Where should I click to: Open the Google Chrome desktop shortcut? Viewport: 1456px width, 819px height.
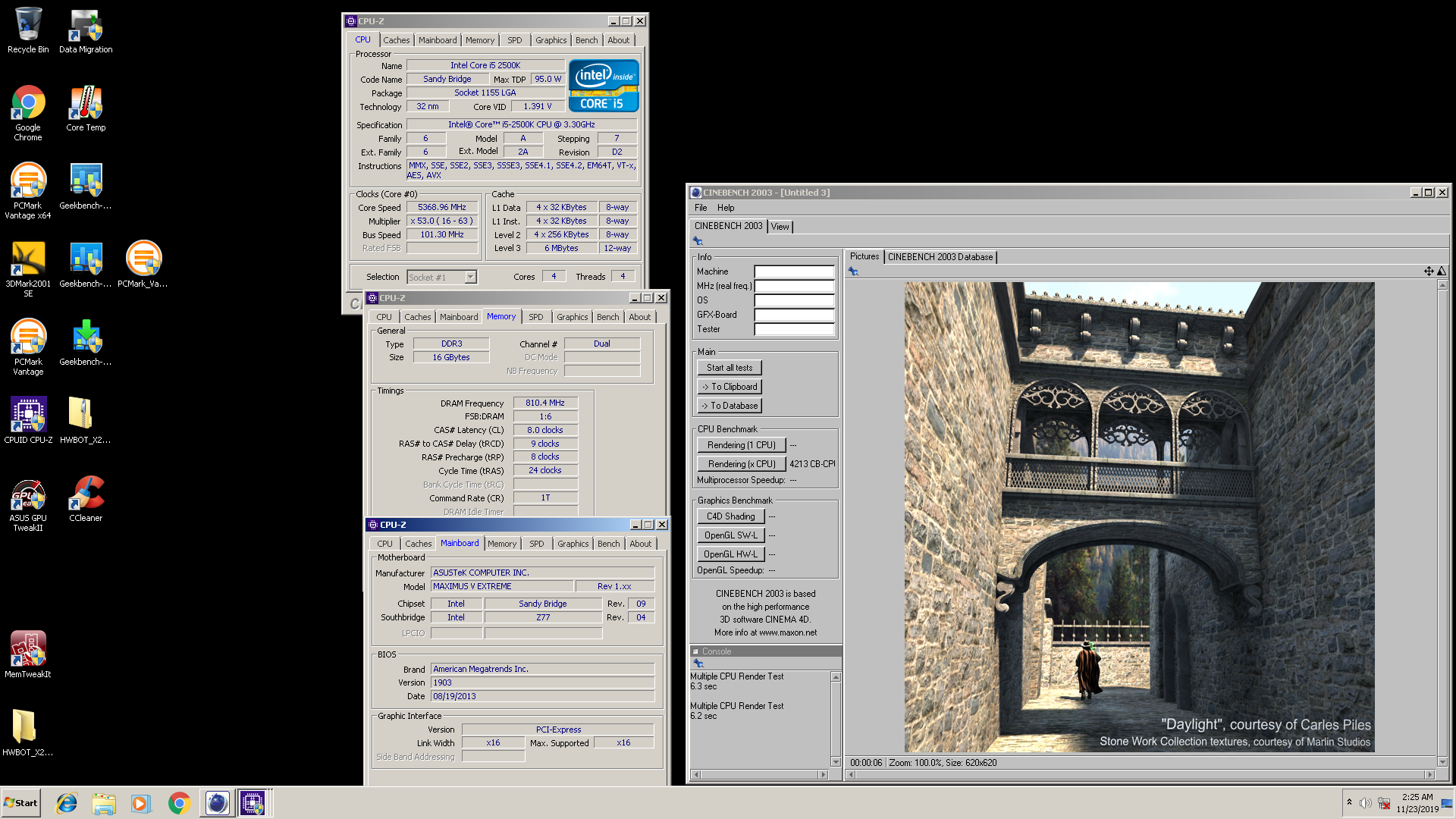coord(28,113)
